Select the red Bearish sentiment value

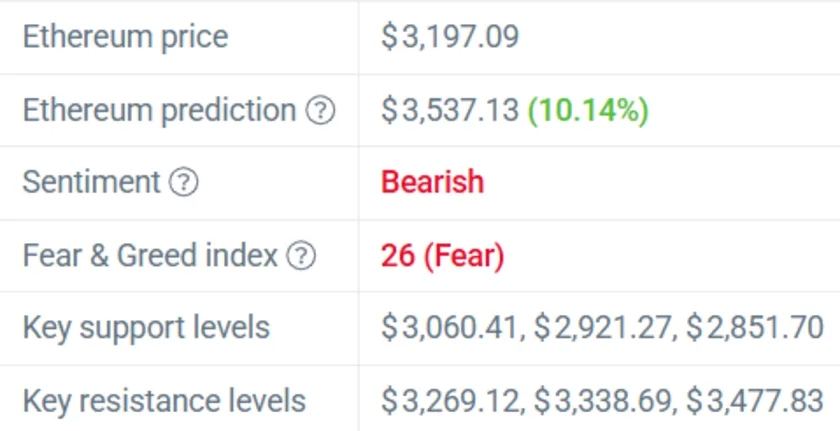pos(432,183)
